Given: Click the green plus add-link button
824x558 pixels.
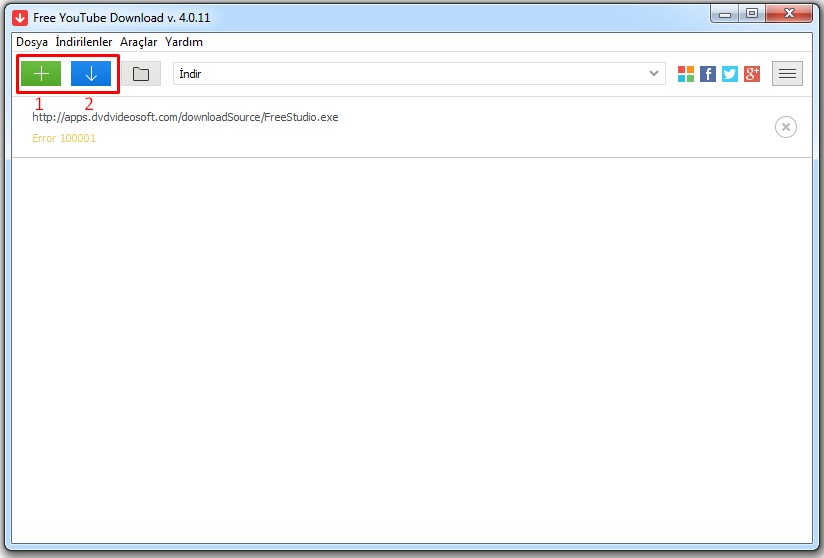Looking at the screenshot, I should [x=41, y=74].
